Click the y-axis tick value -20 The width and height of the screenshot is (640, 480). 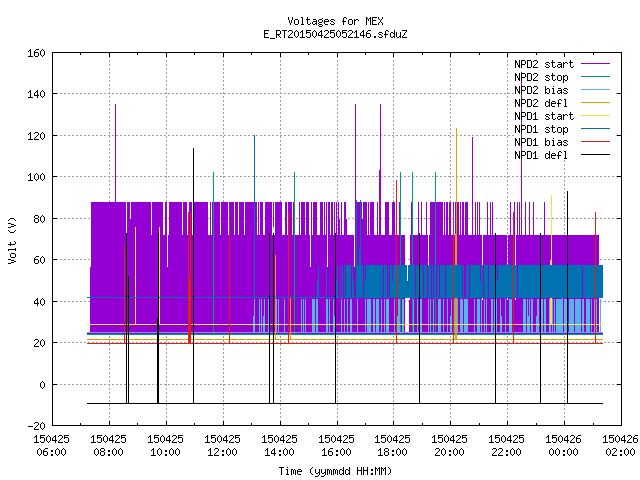[x=36, y=426]
